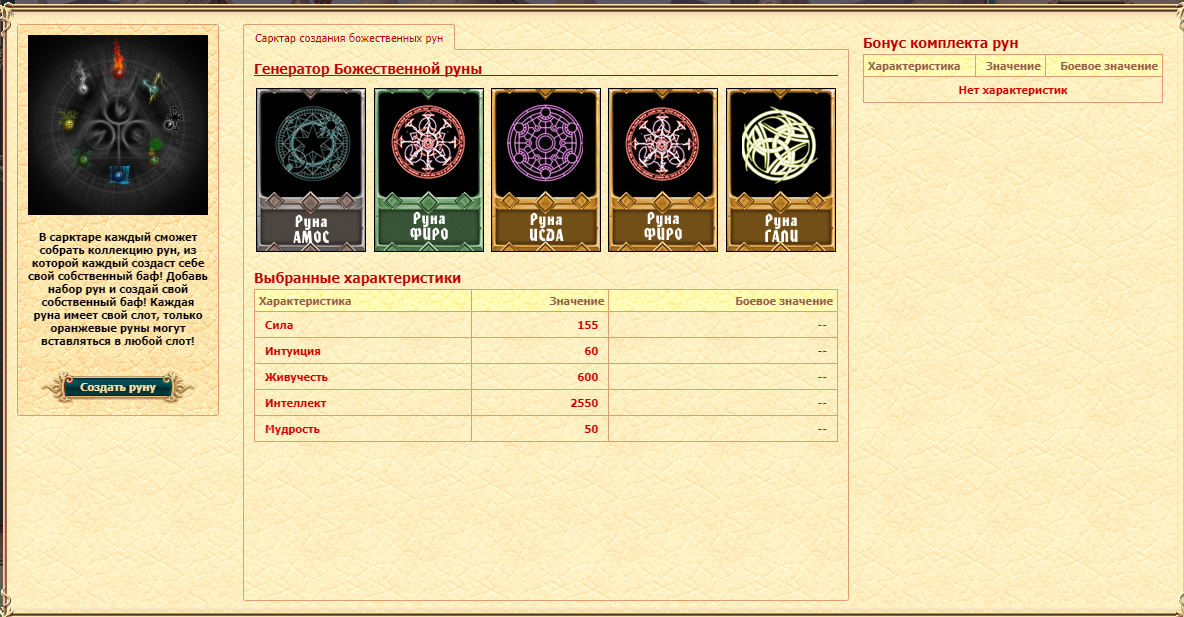Open the Сарктар создания божественных рун tab
Screen dimensions: 1184x617
(x=348, y=38)
